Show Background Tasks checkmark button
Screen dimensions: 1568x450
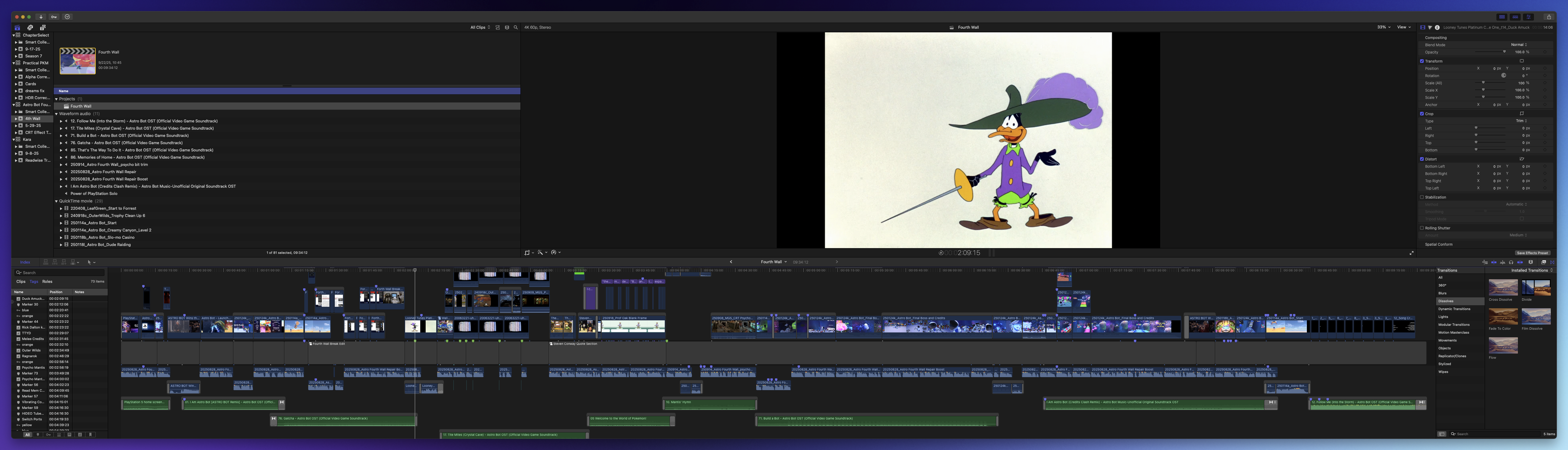coord(68,17)
